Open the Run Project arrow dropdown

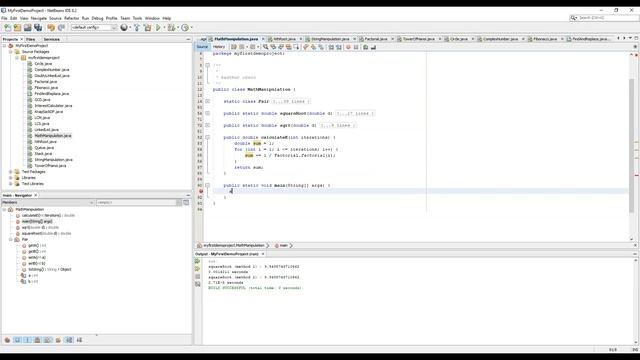pos(164,27)
